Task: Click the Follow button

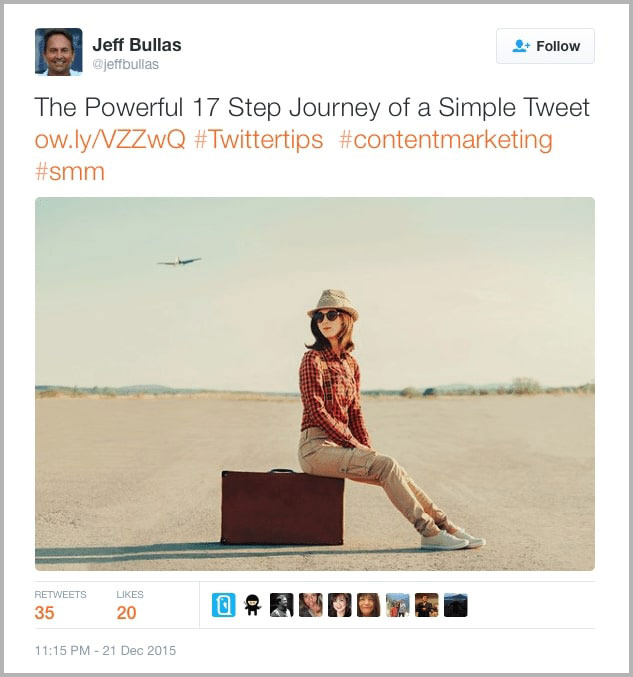Action: [x=545, y=46]
